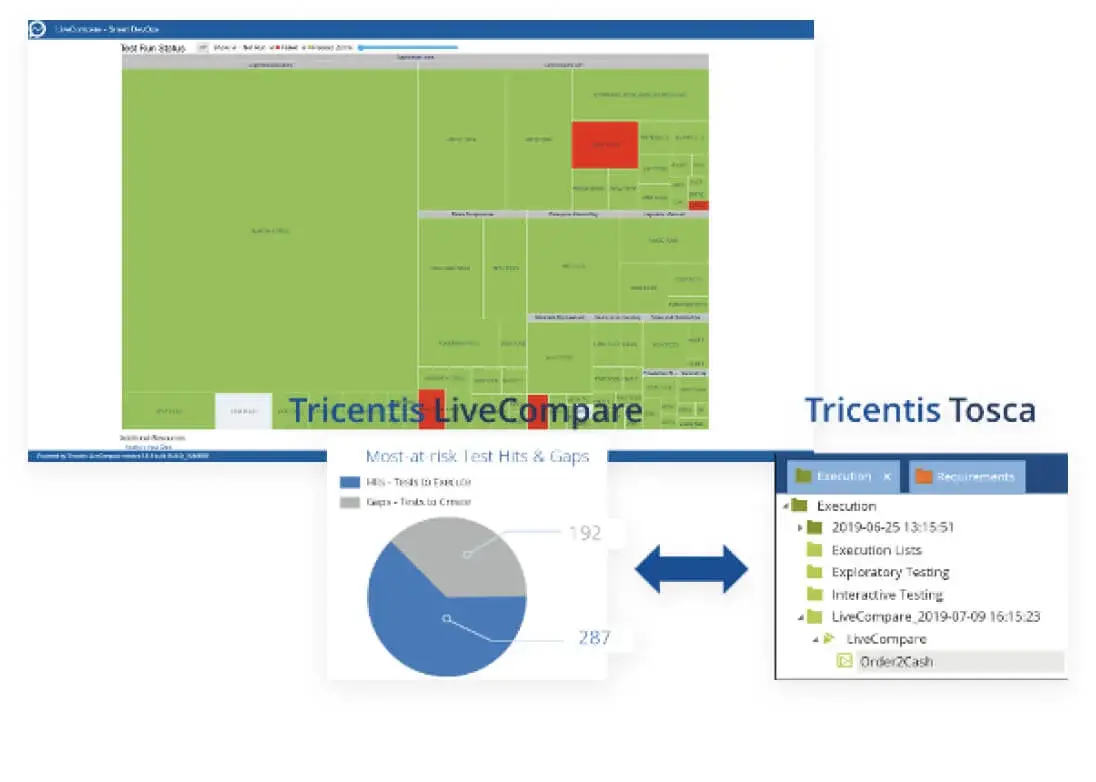Click the green Execution tab folder icon

(x=802, y=476)
